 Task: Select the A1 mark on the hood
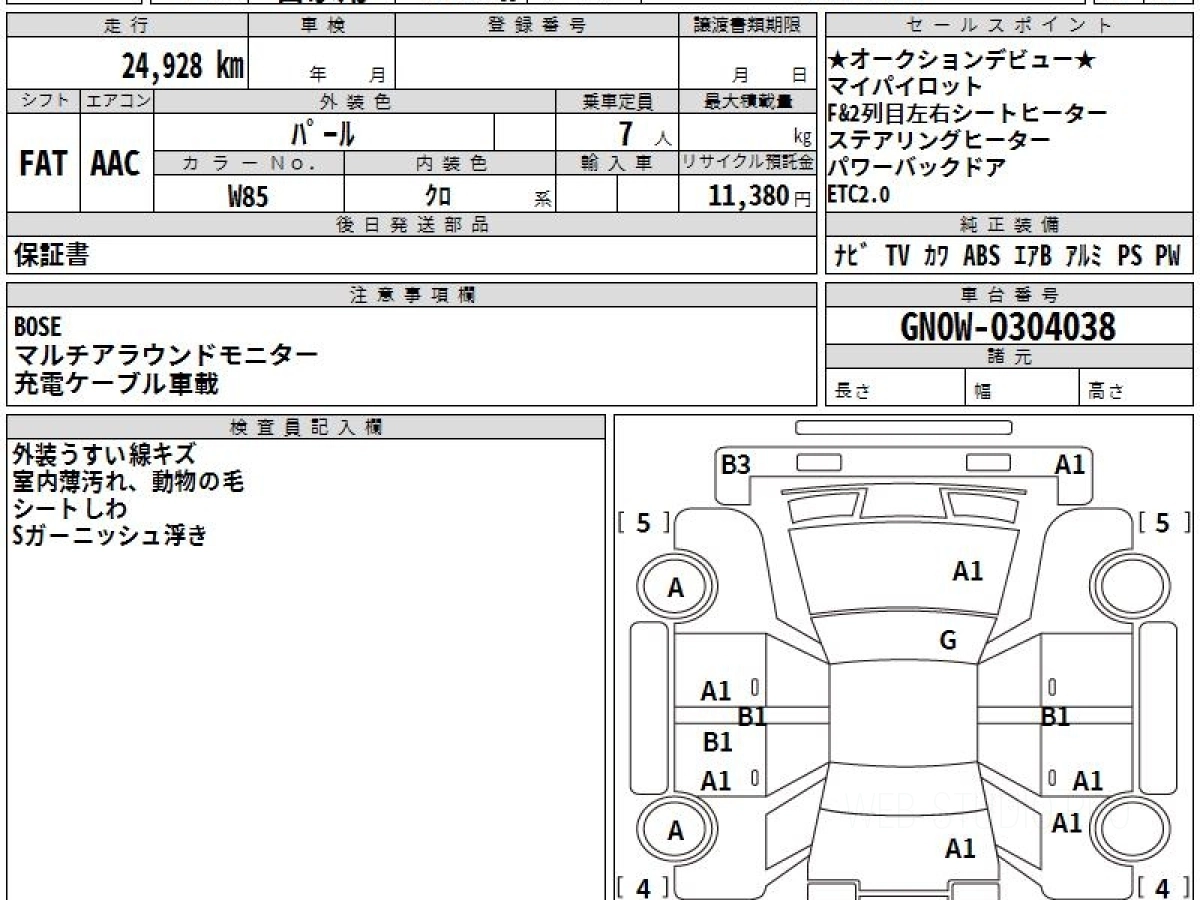tap(968, 571)
